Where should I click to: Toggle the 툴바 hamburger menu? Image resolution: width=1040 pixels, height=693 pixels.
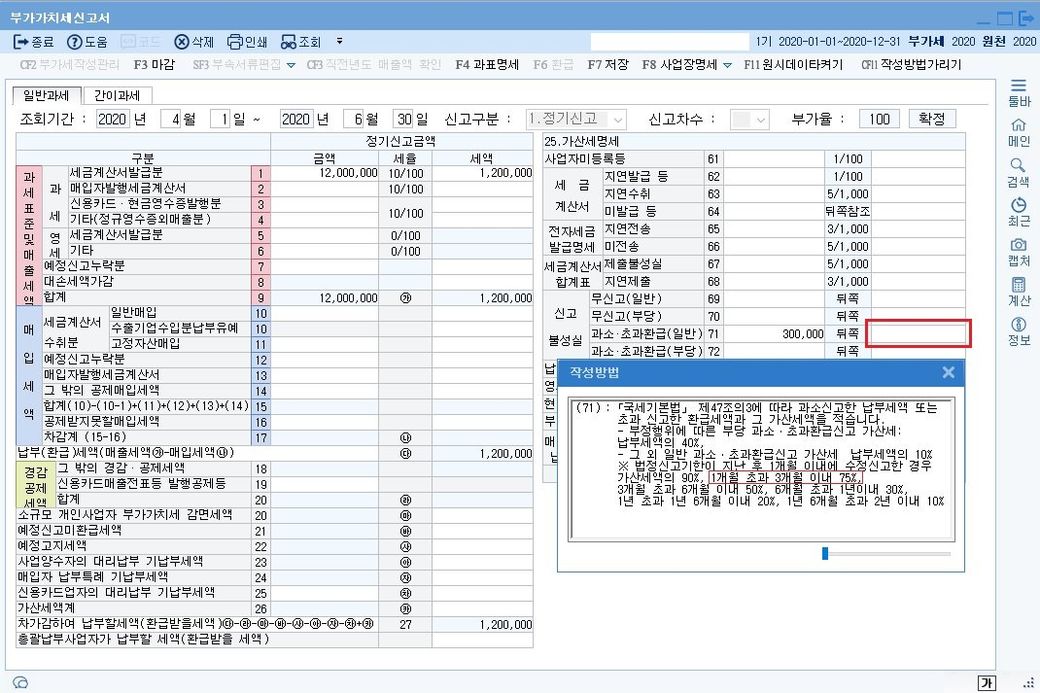click(x=1018, y=86)
